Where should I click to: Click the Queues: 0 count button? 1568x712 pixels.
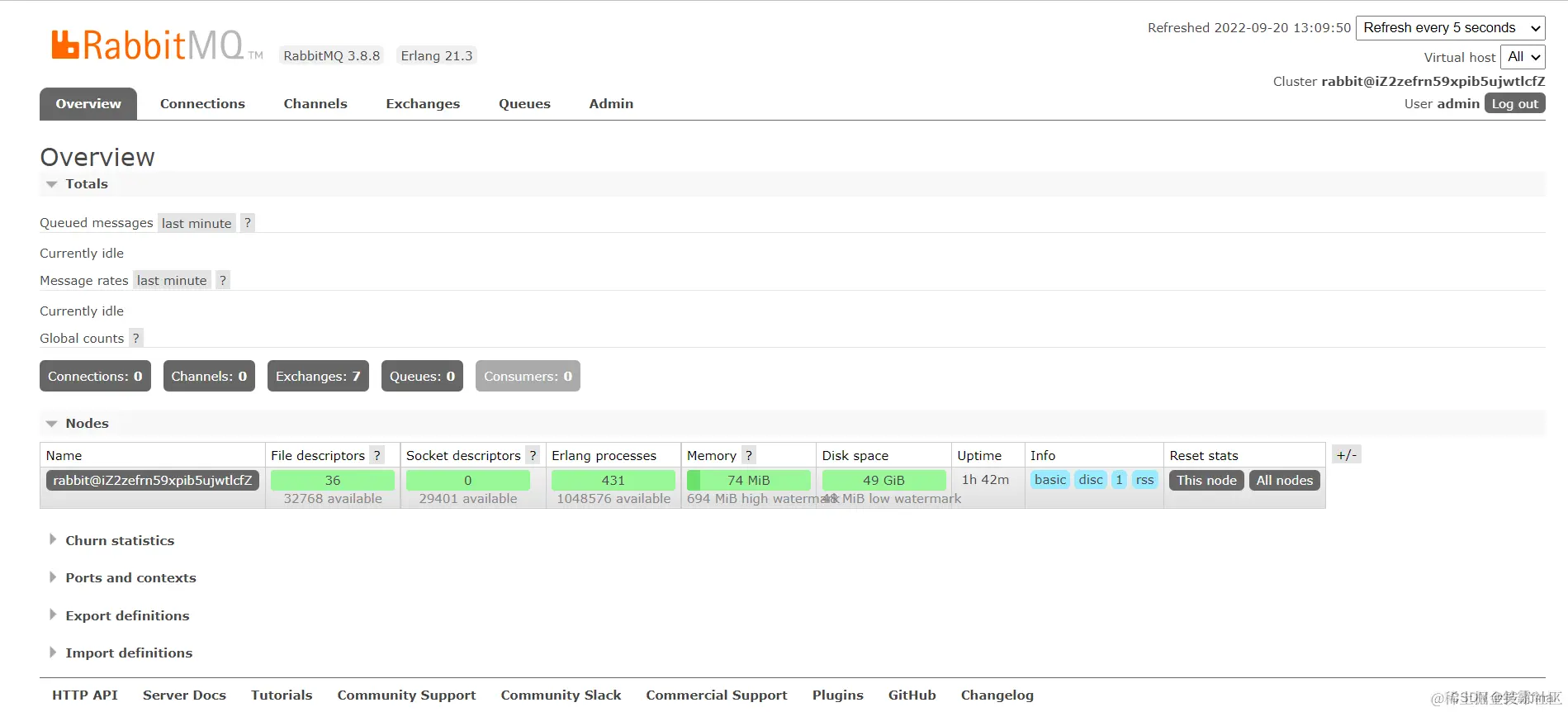[x=422, y=377]
